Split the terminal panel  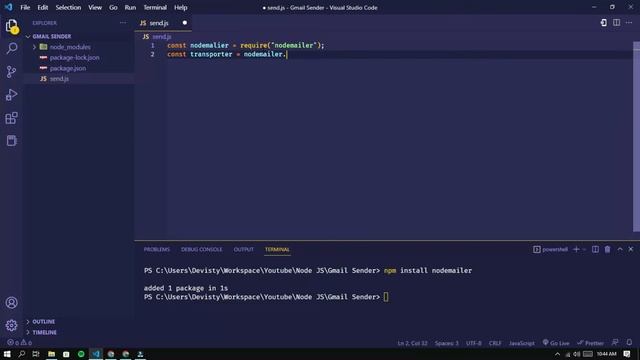[595, 249]
